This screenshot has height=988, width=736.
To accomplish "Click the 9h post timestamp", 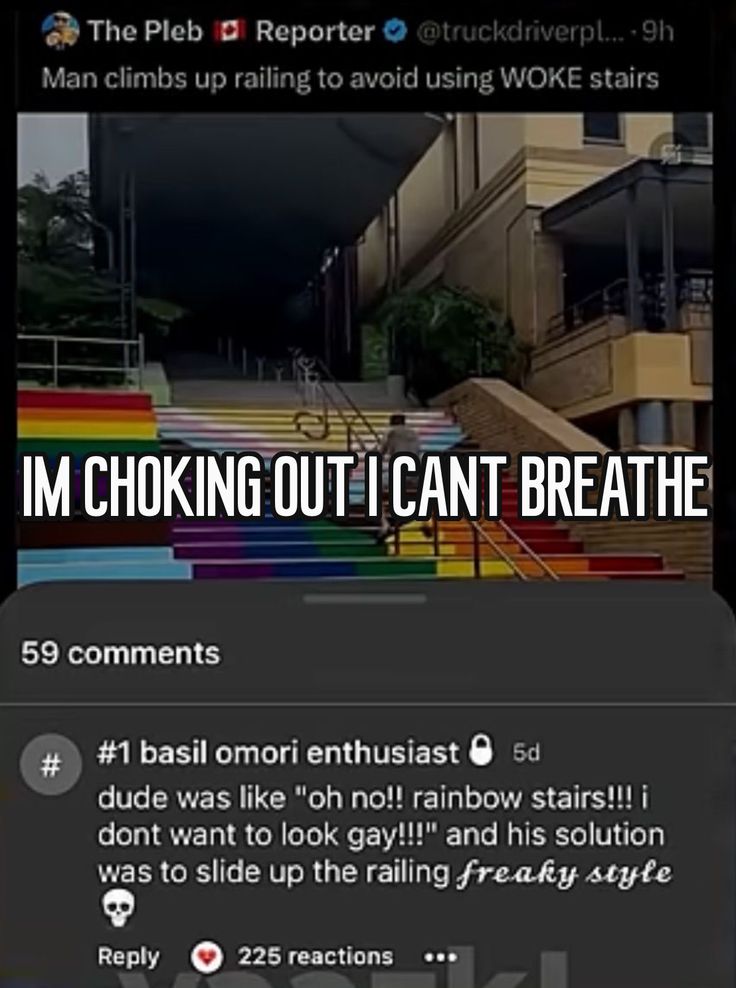I will click(x=658, y=32).
